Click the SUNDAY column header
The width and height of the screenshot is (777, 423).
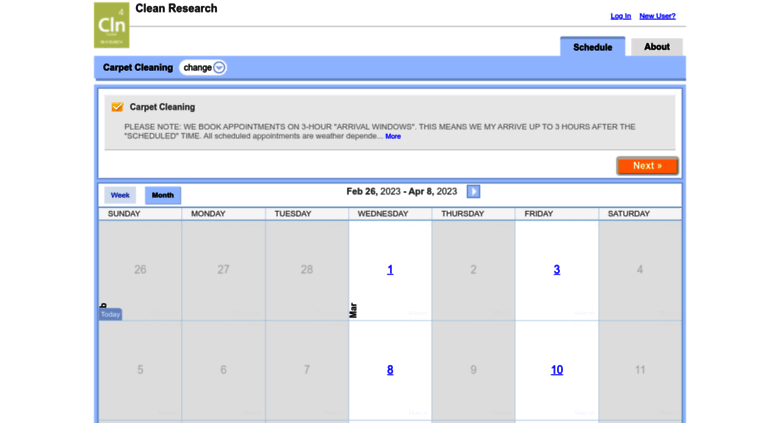tap(124, 213)
